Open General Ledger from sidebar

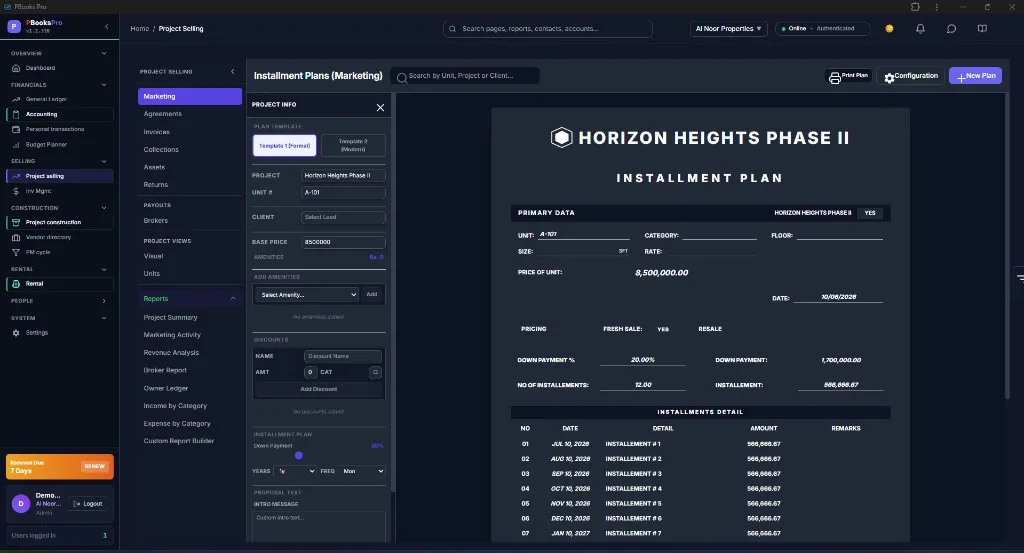click(60, 99)
